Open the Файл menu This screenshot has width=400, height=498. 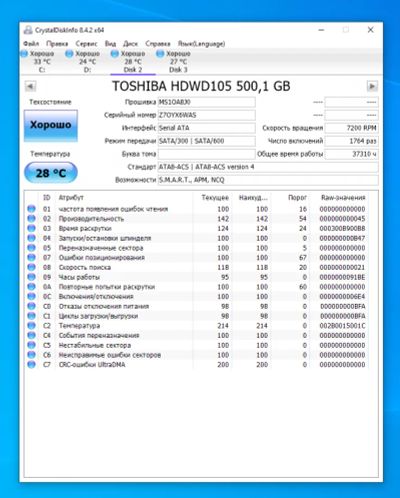tap(31, 44)
